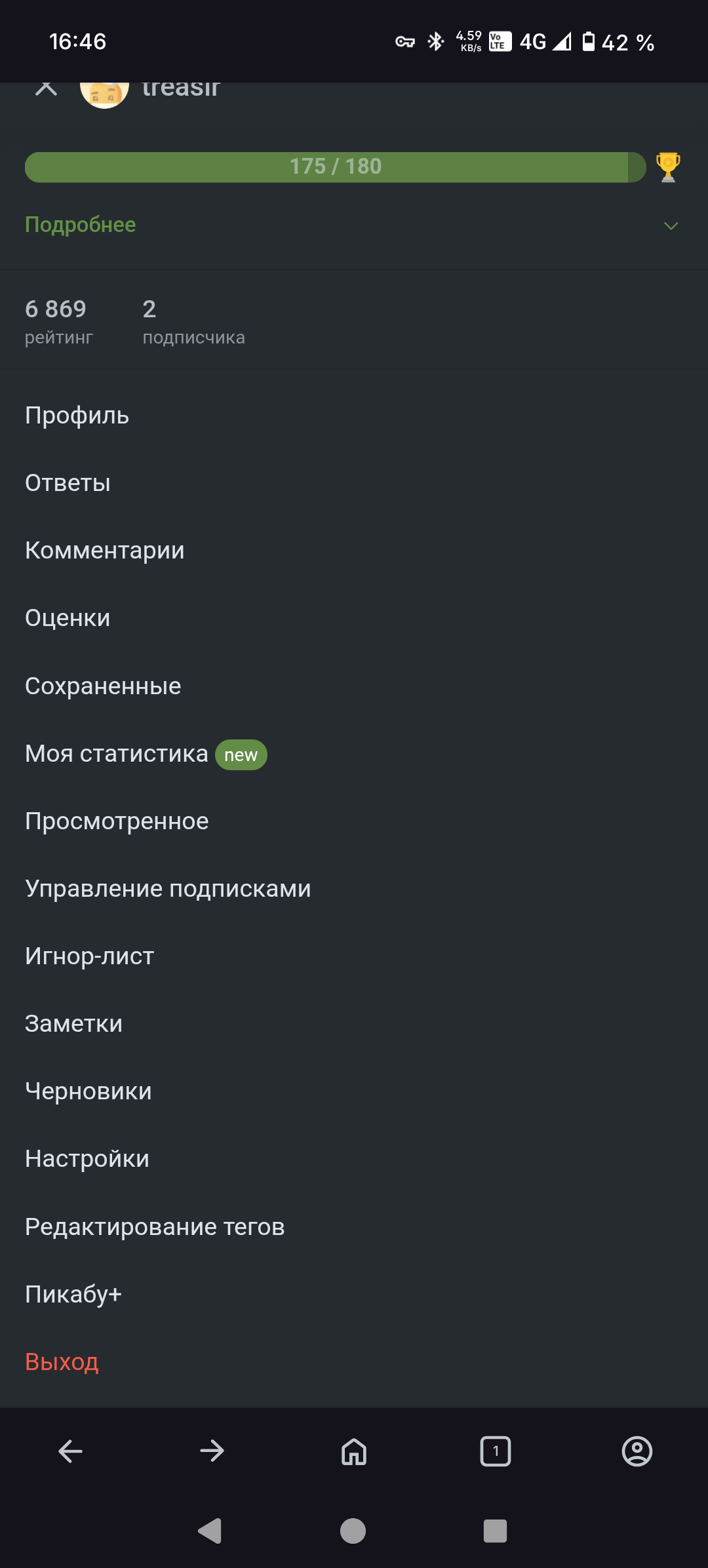This screenshot has width=708, height=1568.
Task: Open Моя статистика menu entry
Action: click(117, 754)
